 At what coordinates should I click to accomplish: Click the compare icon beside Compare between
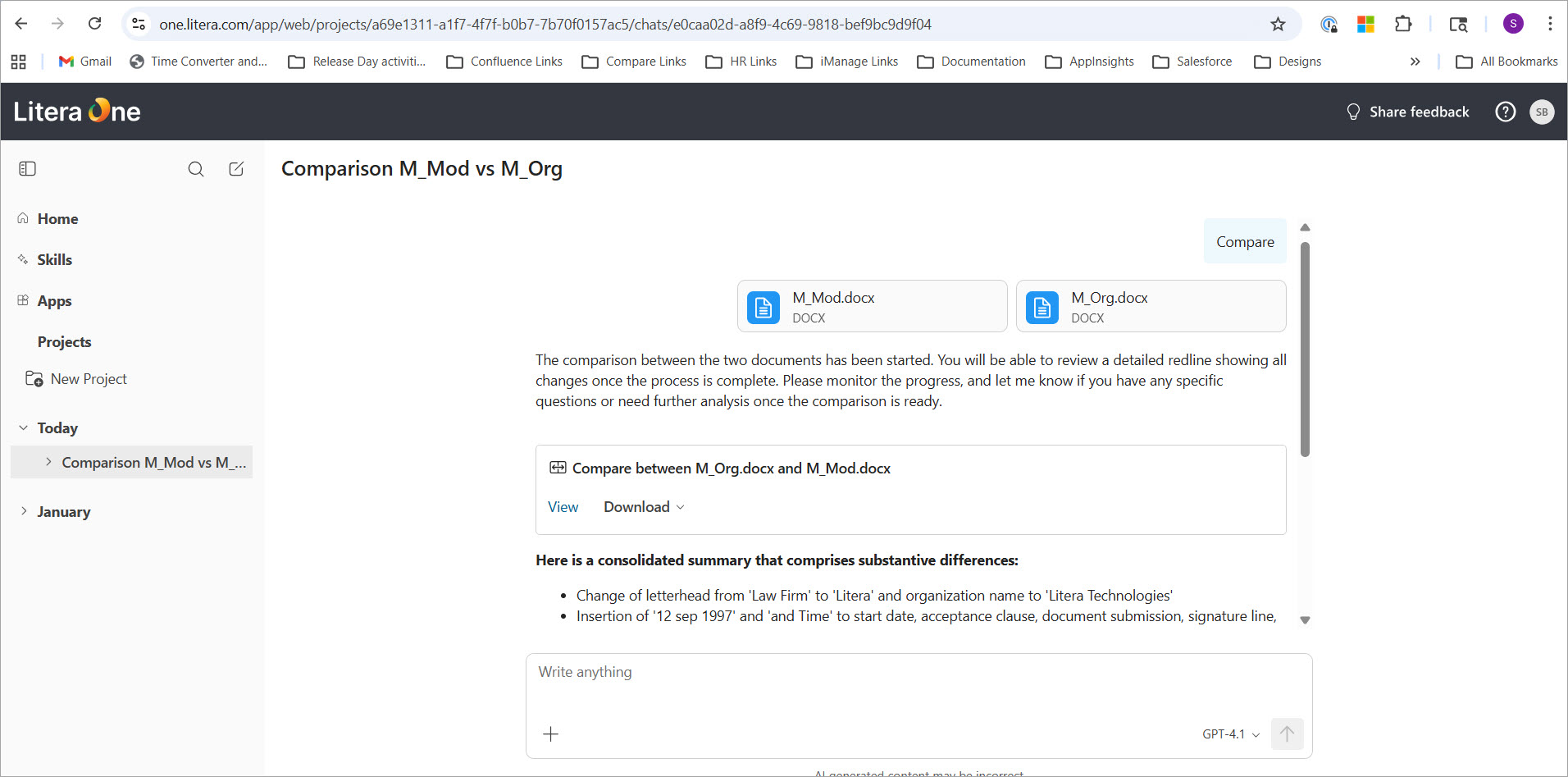tap(558, 468)
